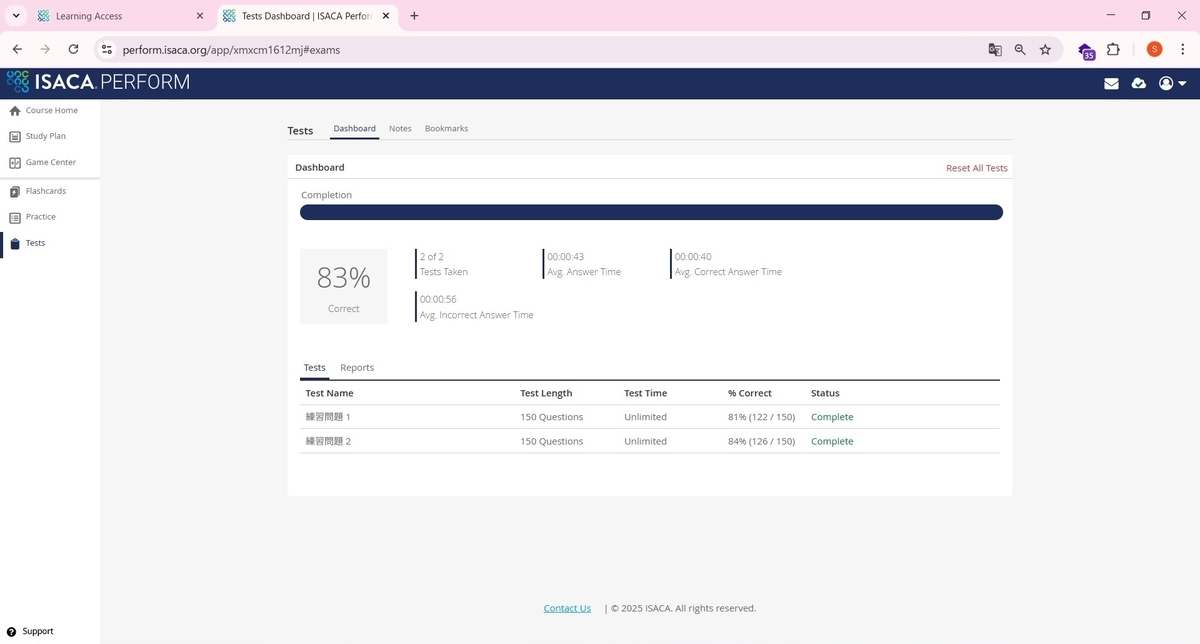Open site information icon in address bar

pos(107,49)
